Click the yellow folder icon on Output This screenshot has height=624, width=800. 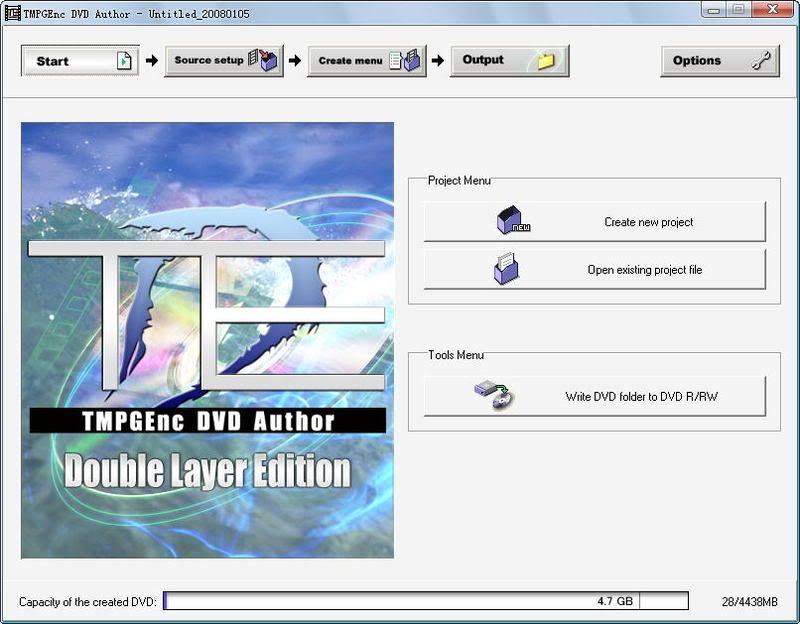[546, 61]
